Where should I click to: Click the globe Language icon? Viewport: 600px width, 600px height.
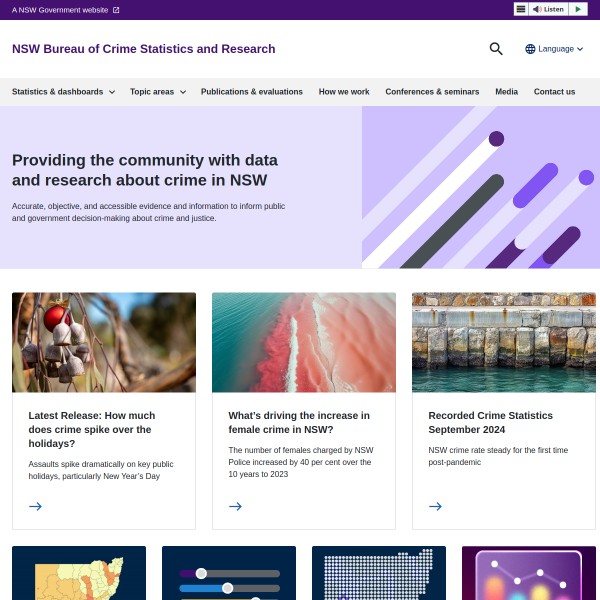530,49
